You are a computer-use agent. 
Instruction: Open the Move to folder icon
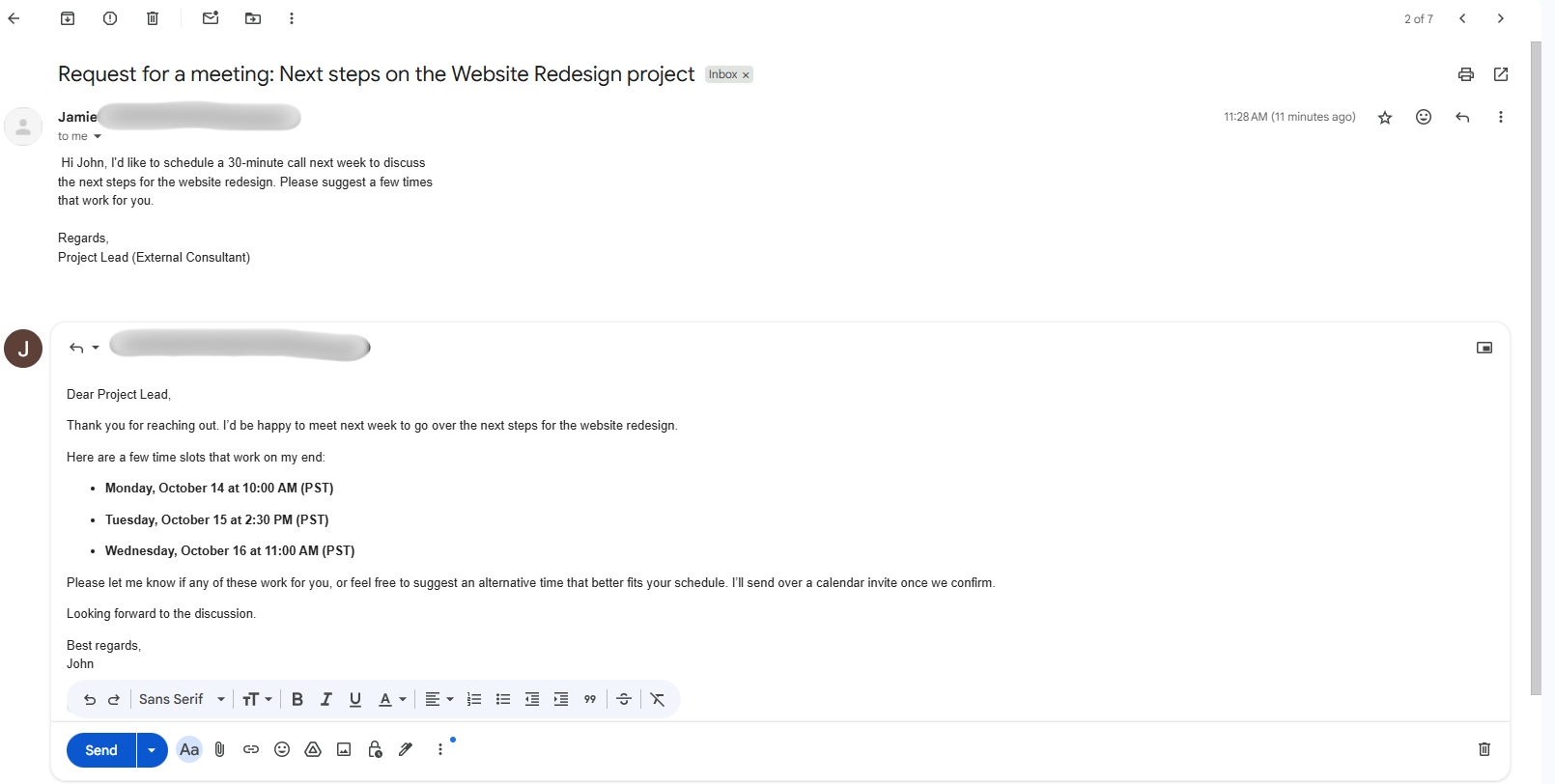[x=253, y=18]
